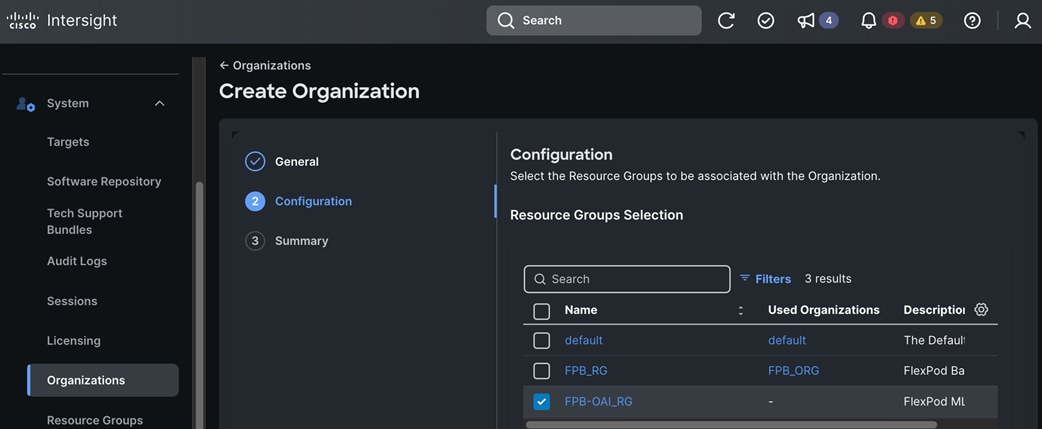The image size is (1042, 429).
Task: Open Audit Logs in sidebar
Action: (76, 262)
